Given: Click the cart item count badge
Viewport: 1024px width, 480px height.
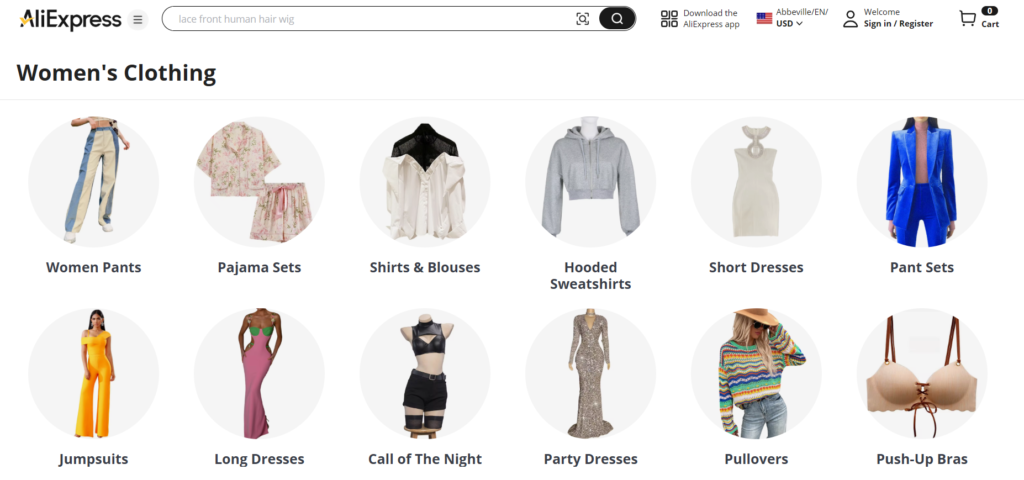Looking at the screenshot, I should [x=990, y=10].
